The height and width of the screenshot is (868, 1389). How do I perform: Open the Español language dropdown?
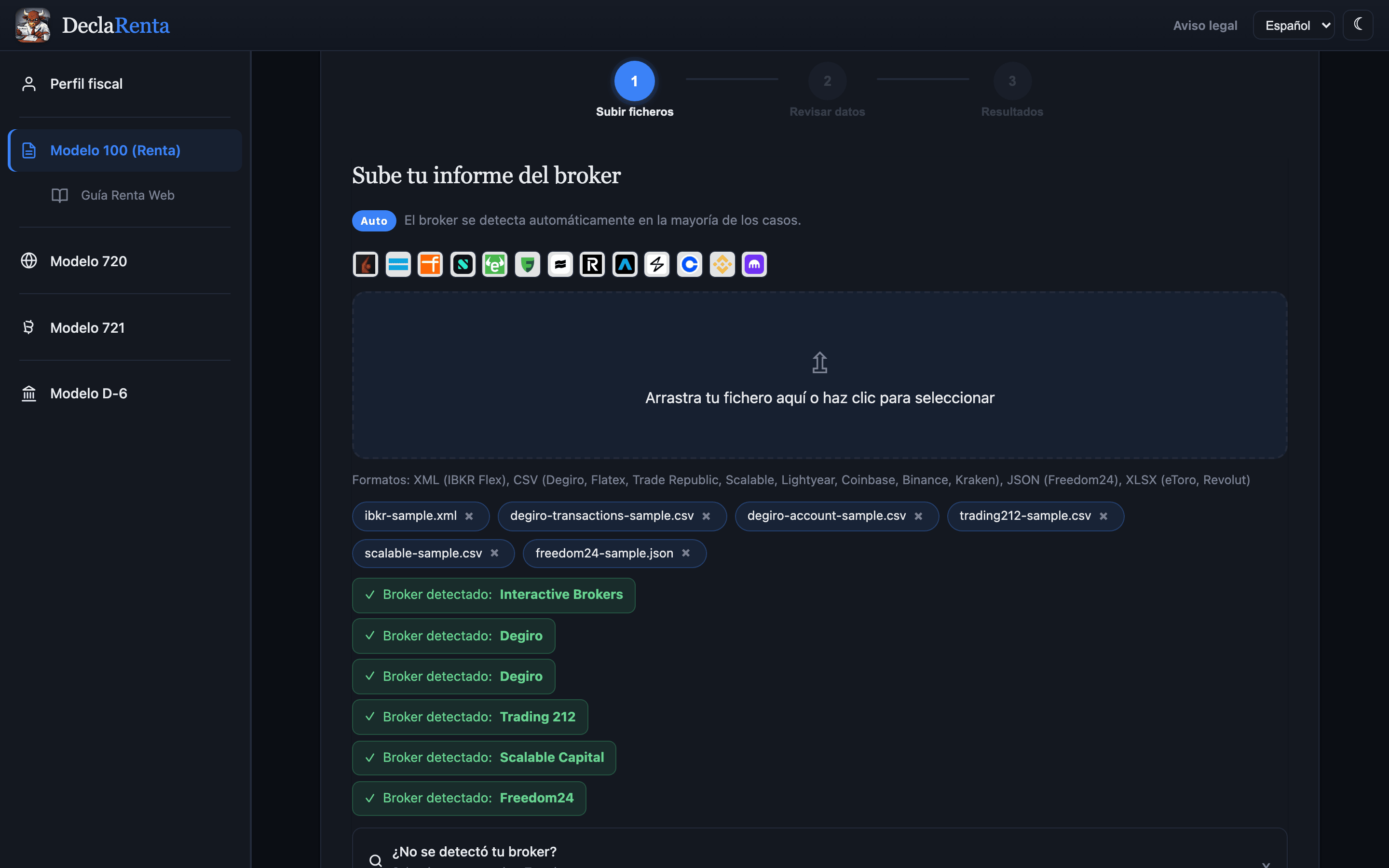pyautogui.click(x=1294, y=25)
